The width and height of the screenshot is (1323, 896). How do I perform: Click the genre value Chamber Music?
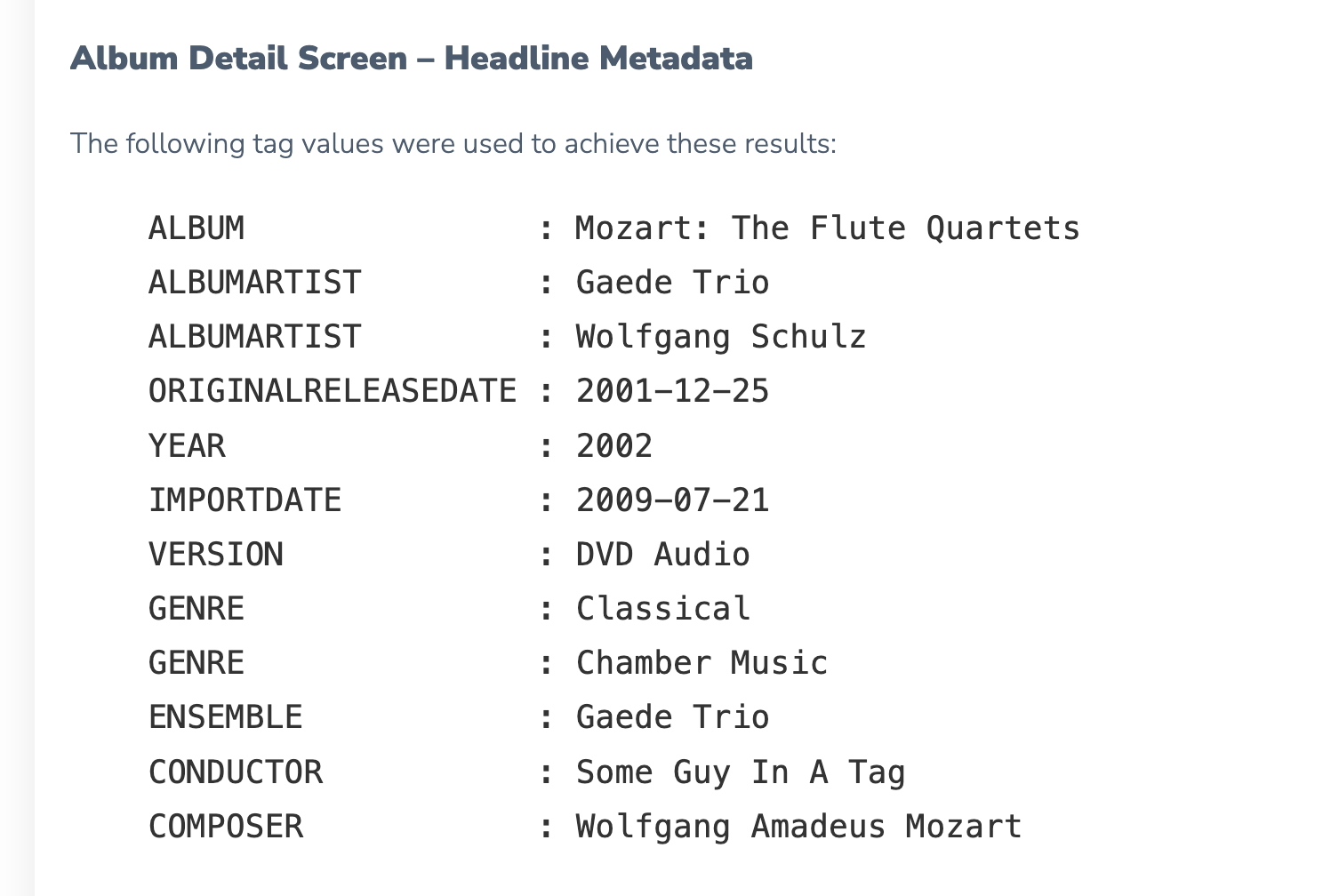point(702,663)
